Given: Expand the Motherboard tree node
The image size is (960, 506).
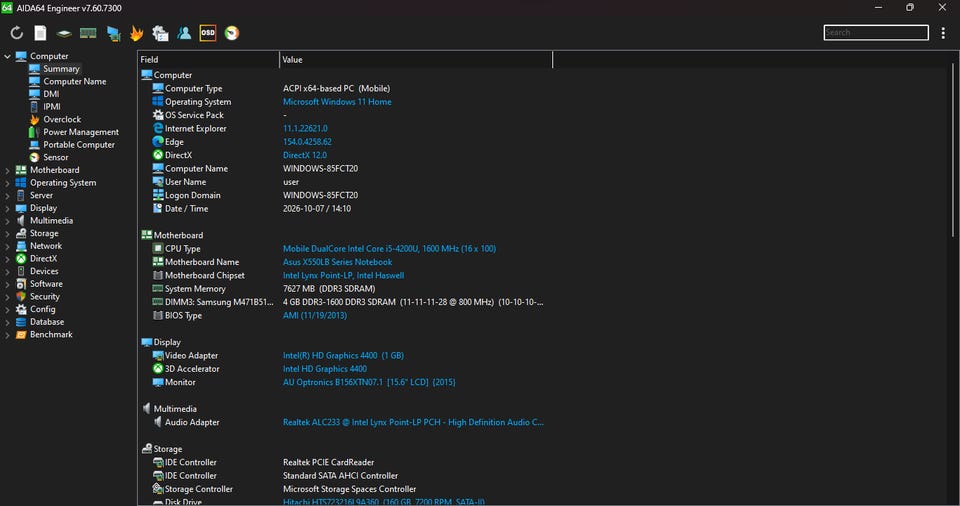Looking at the screenshot, I should (x=7, y=170).
